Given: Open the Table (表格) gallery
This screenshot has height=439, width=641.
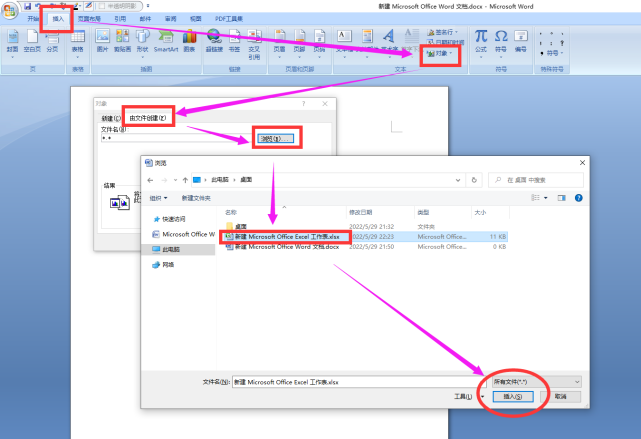Looking at the screenshot, I should [x=78, y=43].
